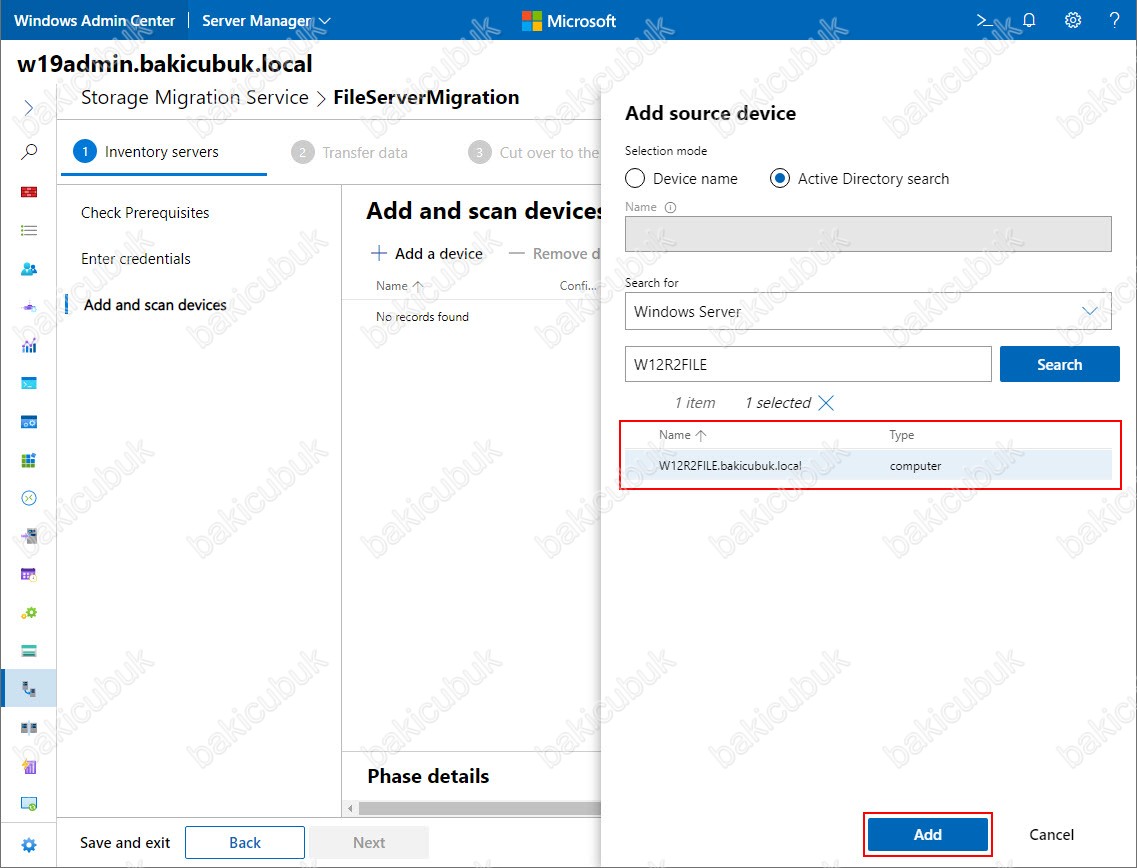1137x868 pixels.
Task: Open the Updates monitor icon
Action: pyautogui.click(x=29, y=803)
